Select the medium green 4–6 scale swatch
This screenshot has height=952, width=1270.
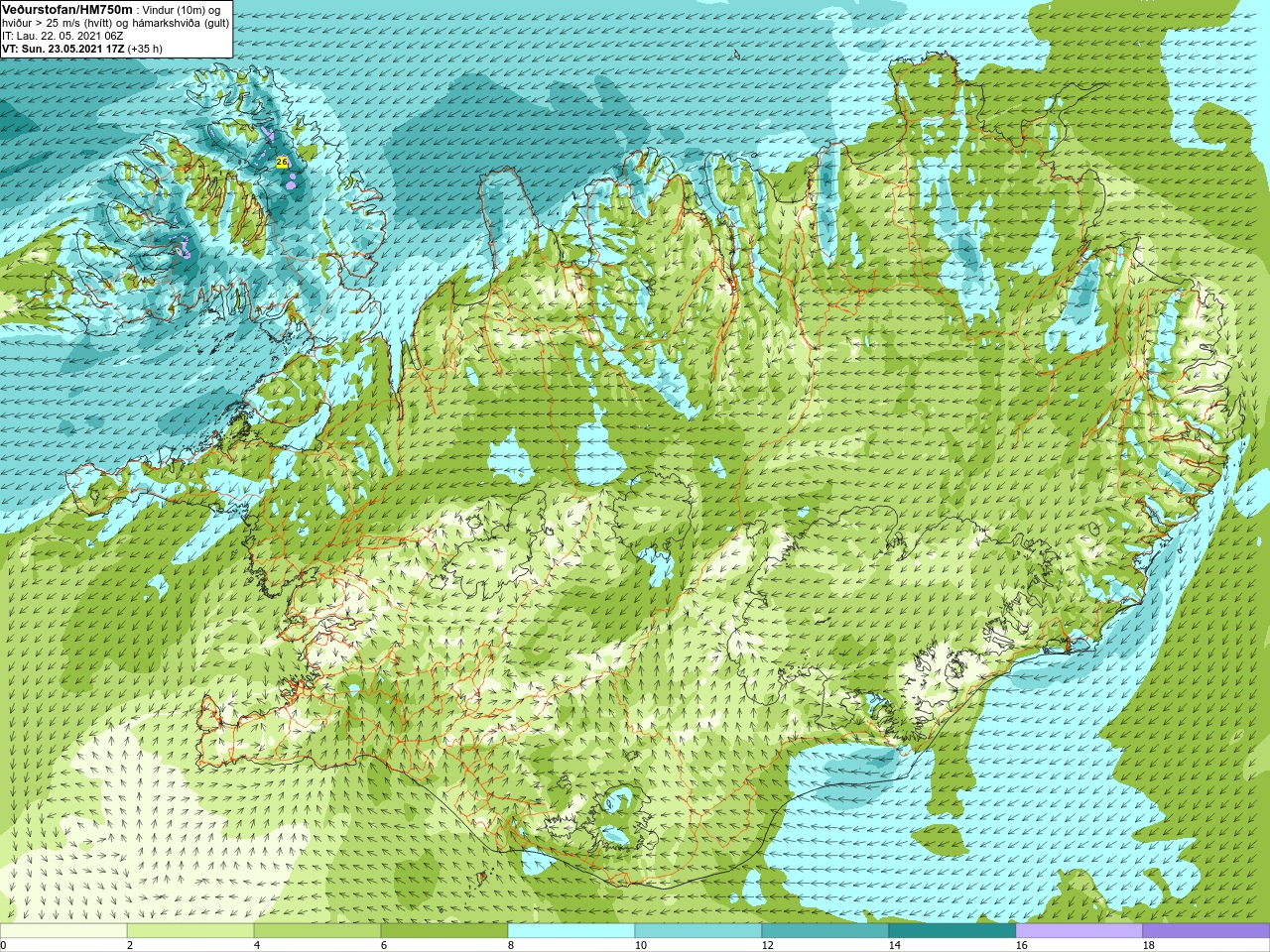pos(317,931)
